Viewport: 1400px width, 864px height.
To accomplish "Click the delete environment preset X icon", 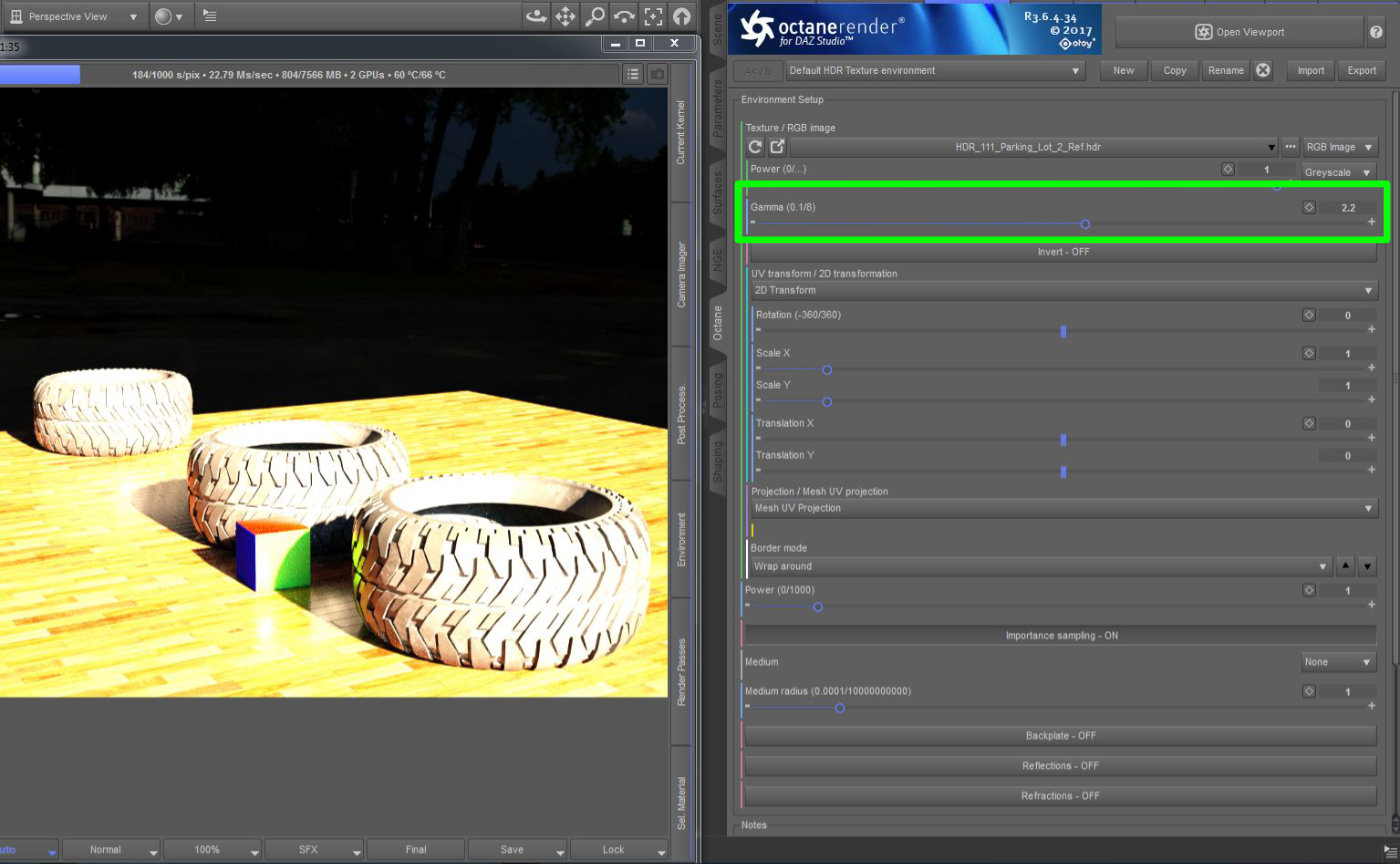I will point(1263,70).
